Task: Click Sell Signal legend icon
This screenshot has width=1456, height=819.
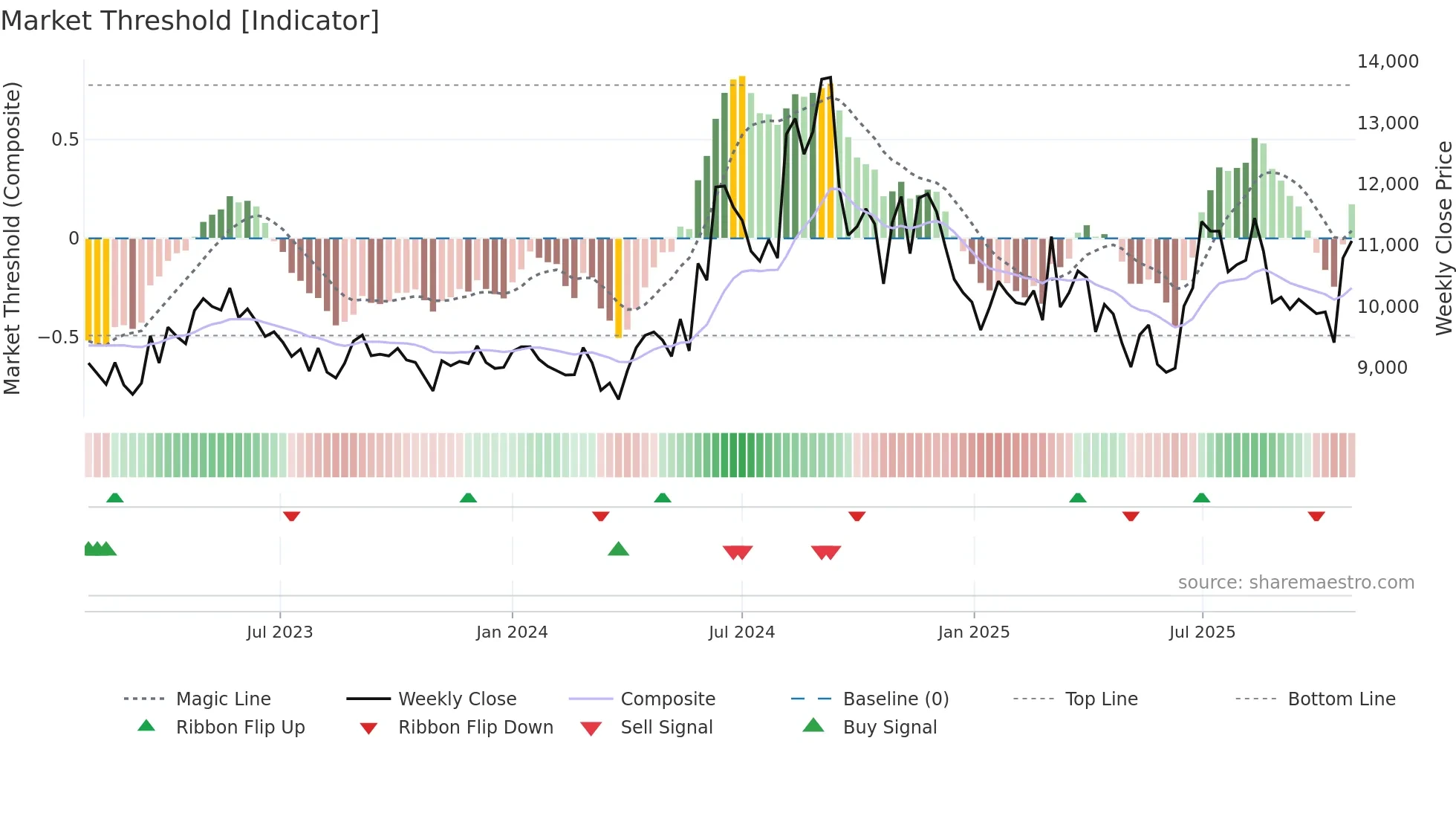Action: click(x=591, y=728)
